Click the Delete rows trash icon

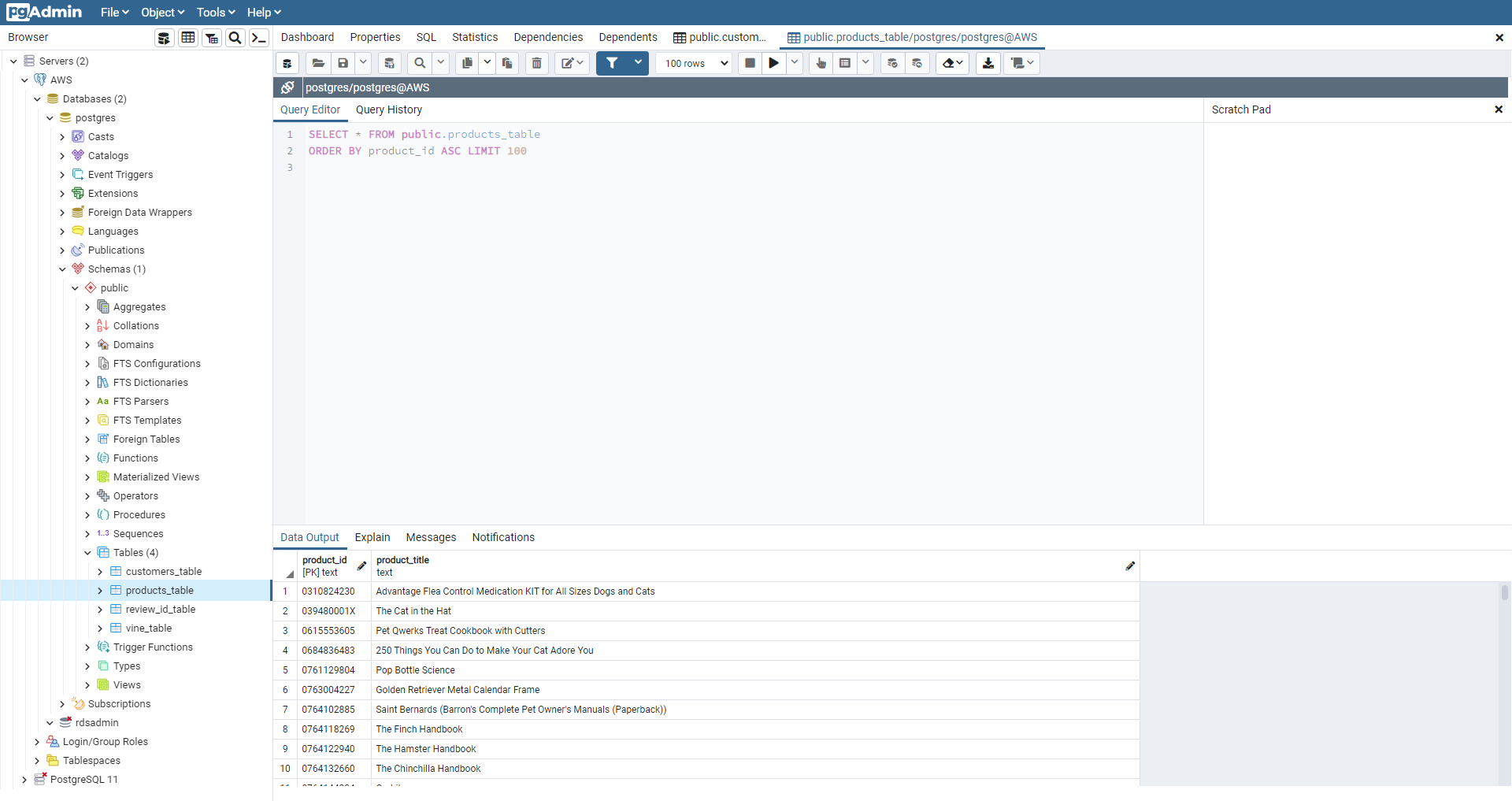coord(537,63)
